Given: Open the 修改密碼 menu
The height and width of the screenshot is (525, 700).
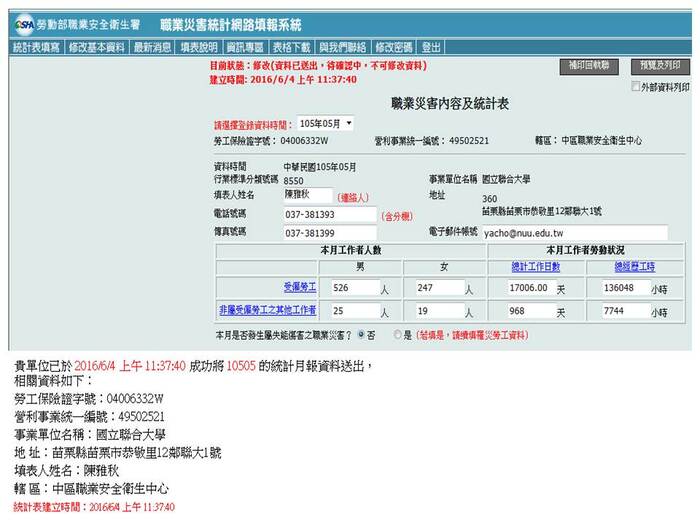Looking at the screenshot, I should (x=393, y=47).
